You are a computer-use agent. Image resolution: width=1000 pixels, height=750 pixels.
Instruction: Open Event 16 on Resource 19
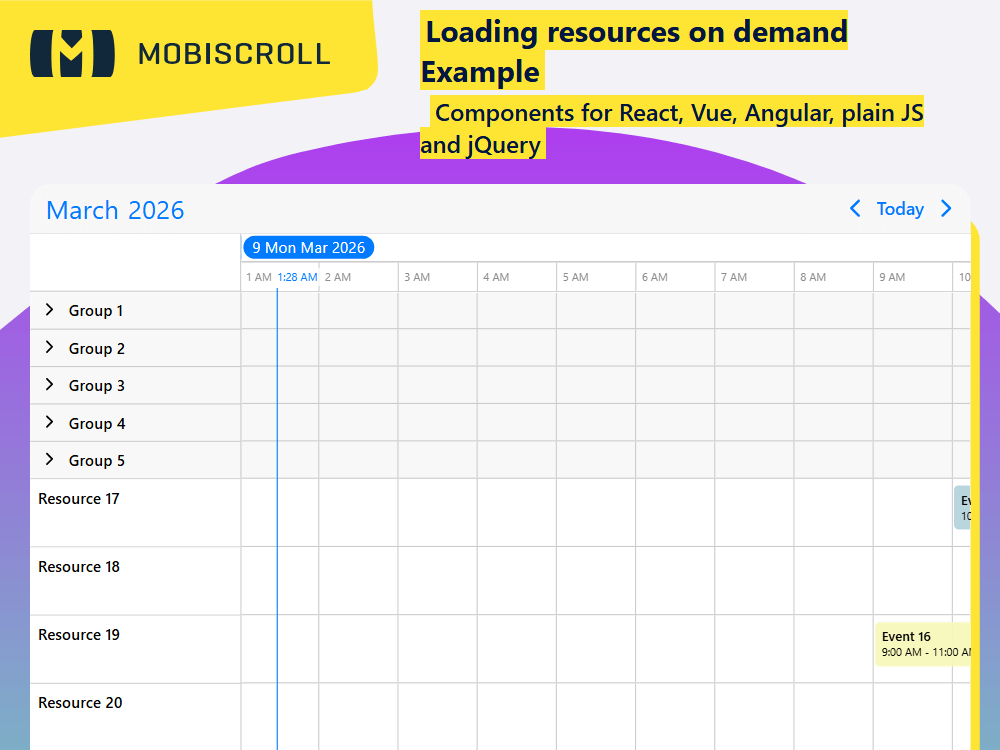click(920, 645)
